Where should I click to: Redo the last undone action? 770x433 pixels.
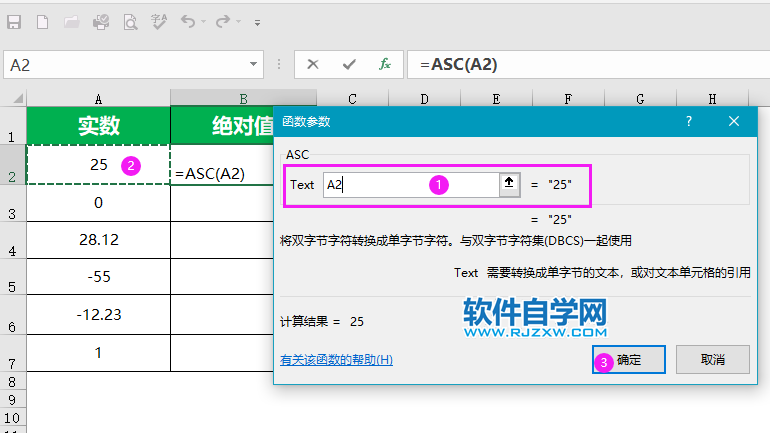(x=223, y=21)
